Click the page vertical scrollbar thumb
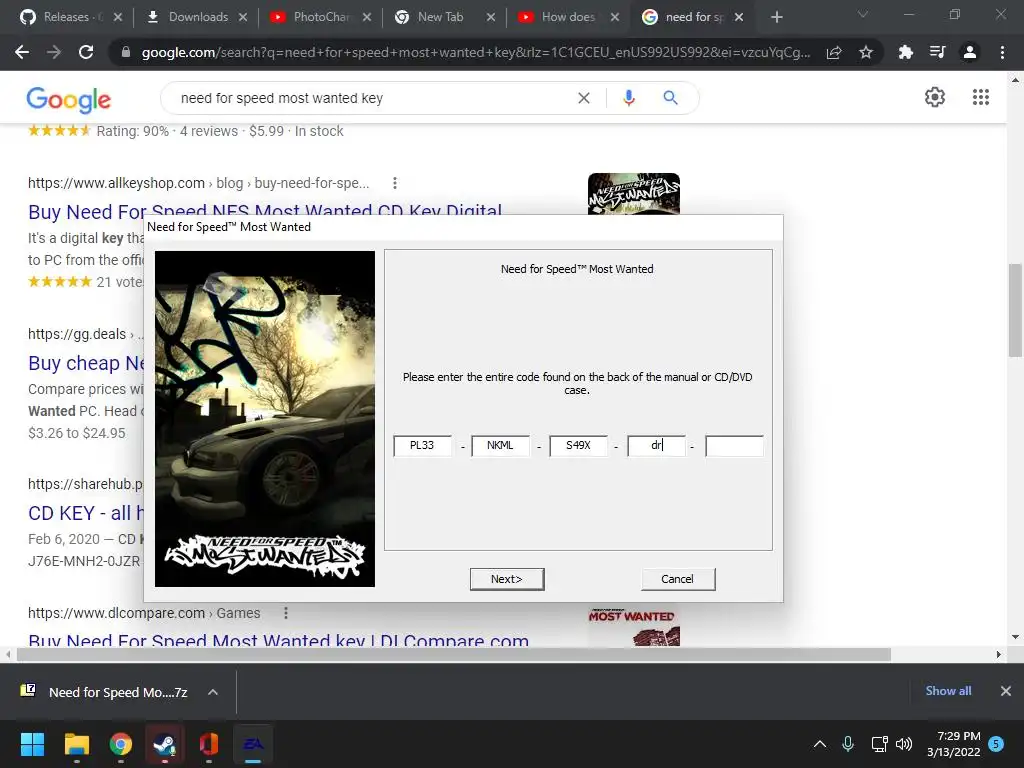Viewport: 1024px width, 768px height. coord(1015,310)
